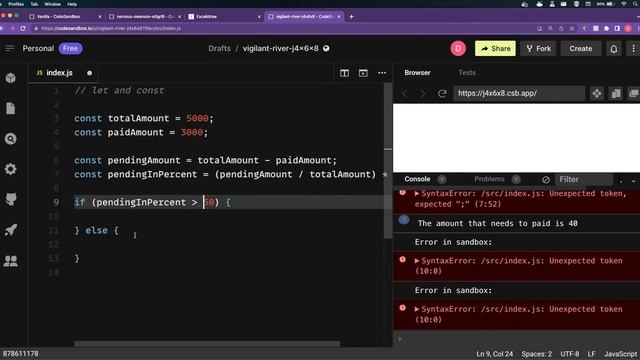Click the console Filter input
Screen dimensions: 640x360
coord(584,180)
